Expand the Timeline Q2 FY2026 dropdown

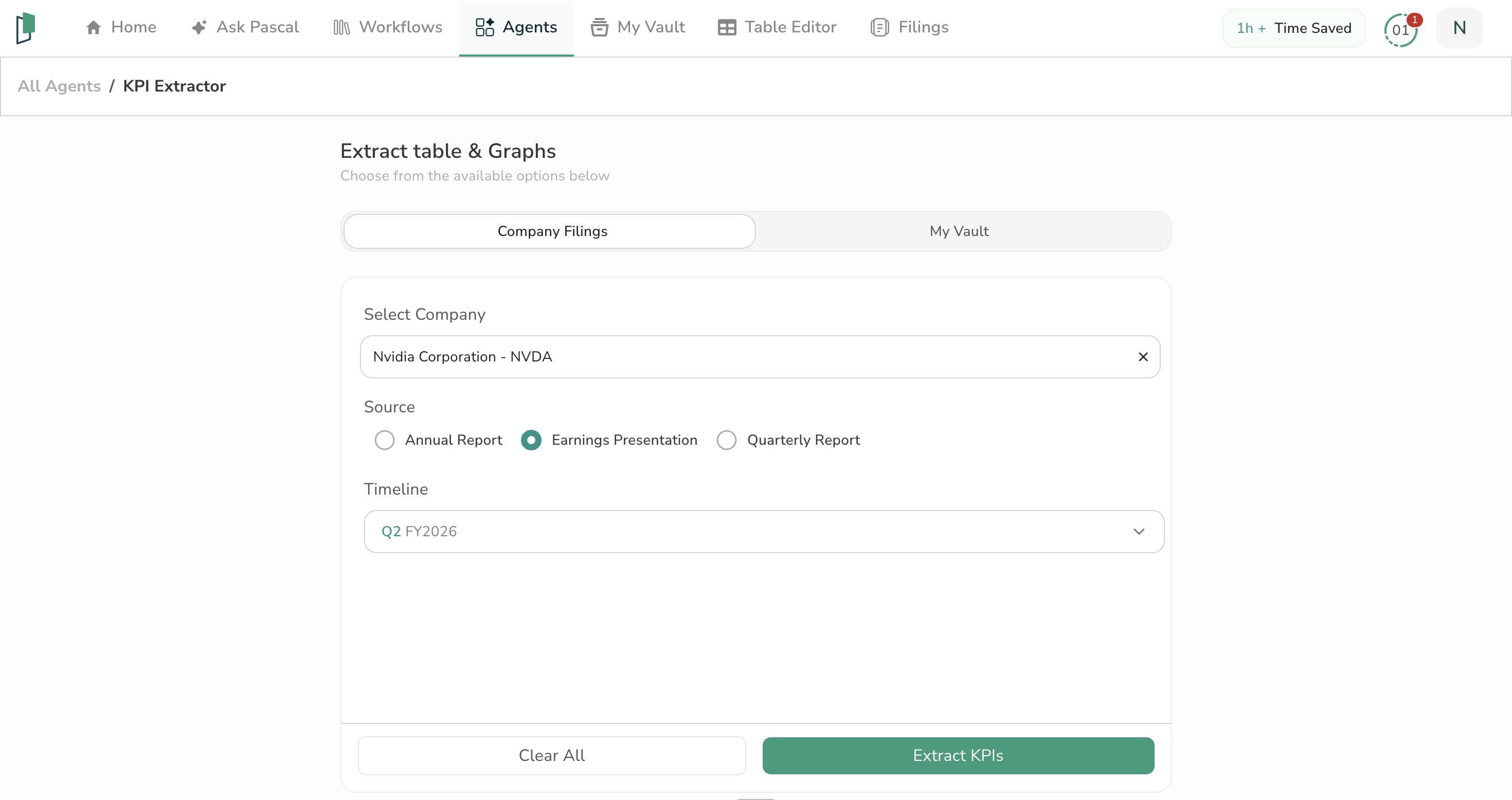(764, 532)
